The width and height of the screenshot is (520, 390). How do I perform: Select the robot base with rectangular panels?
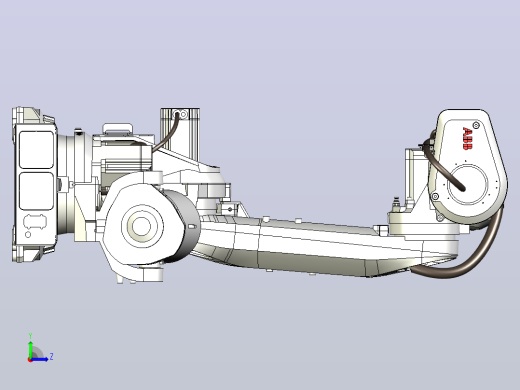tap(35, 184)
